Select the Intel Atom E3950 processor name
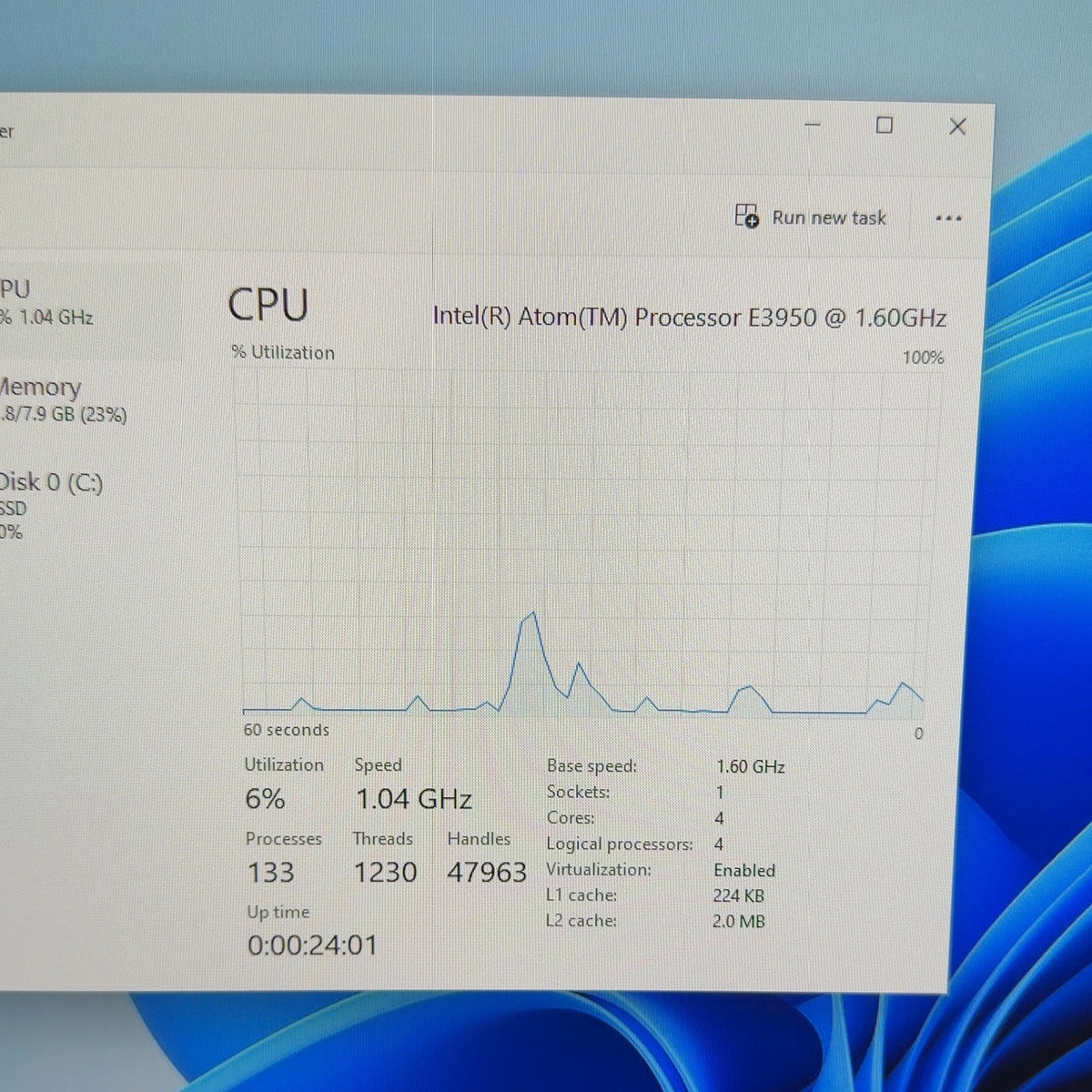Image resolution: width=1092 pixels, height=1092 pixels. pyautogui.click(x=689, y=318)
